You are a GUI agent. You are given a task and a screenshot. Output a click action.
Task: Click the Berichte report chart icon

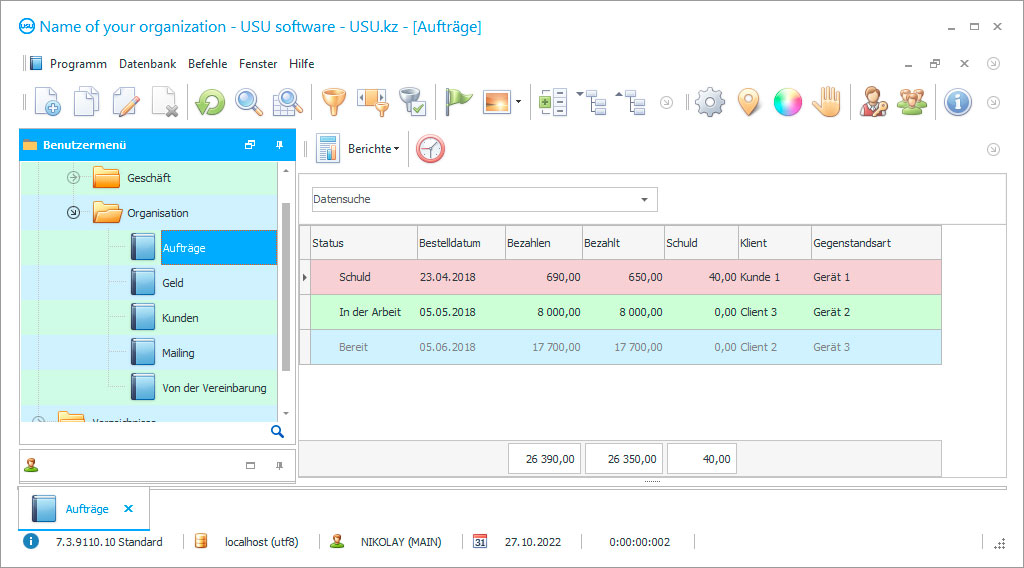[x=328, y=149]
